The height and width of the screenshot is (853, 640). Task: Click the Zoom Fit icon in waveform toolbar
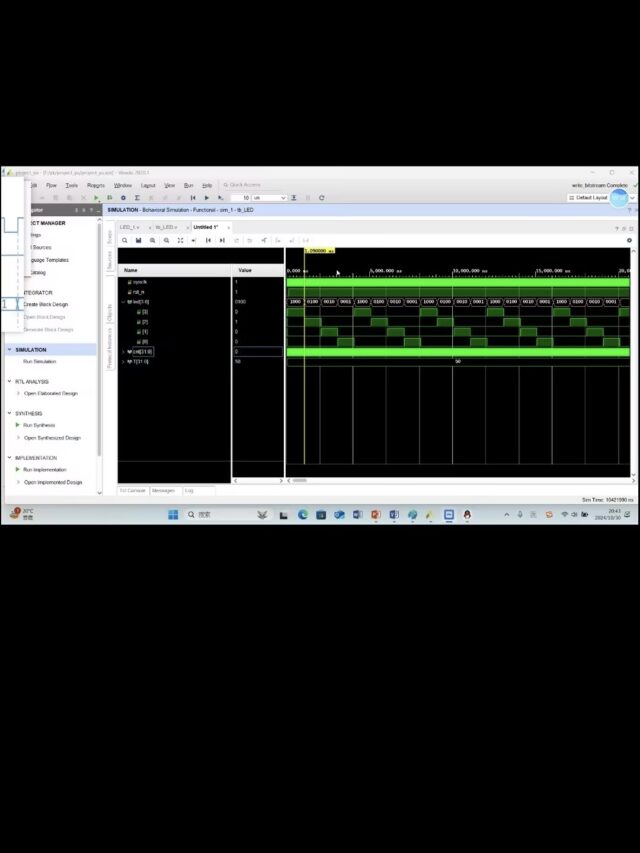point(180,240)
